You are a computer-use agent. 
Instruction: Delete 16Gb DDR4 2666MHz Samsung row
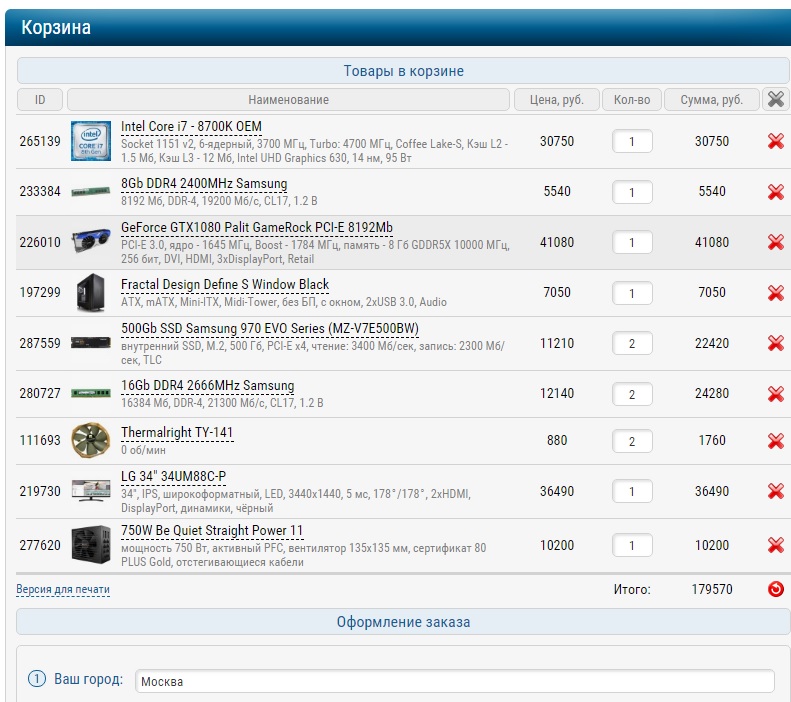click(775, 393)
